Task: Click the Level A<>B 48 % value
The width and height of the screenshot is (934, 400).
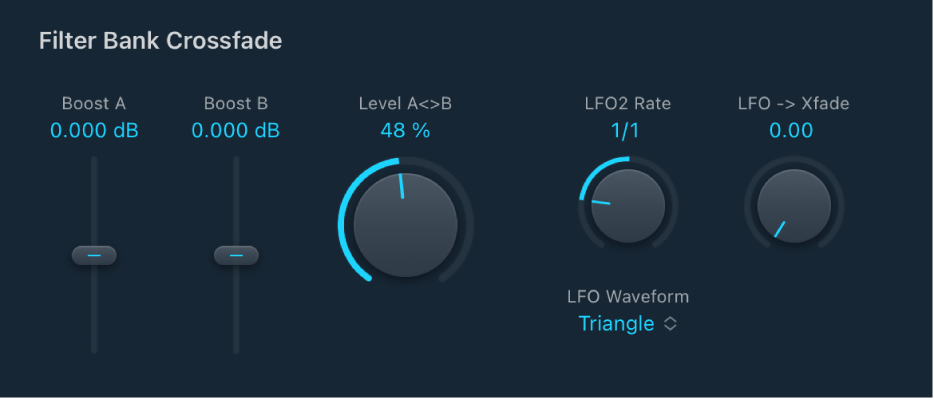Action: (405, 131)
